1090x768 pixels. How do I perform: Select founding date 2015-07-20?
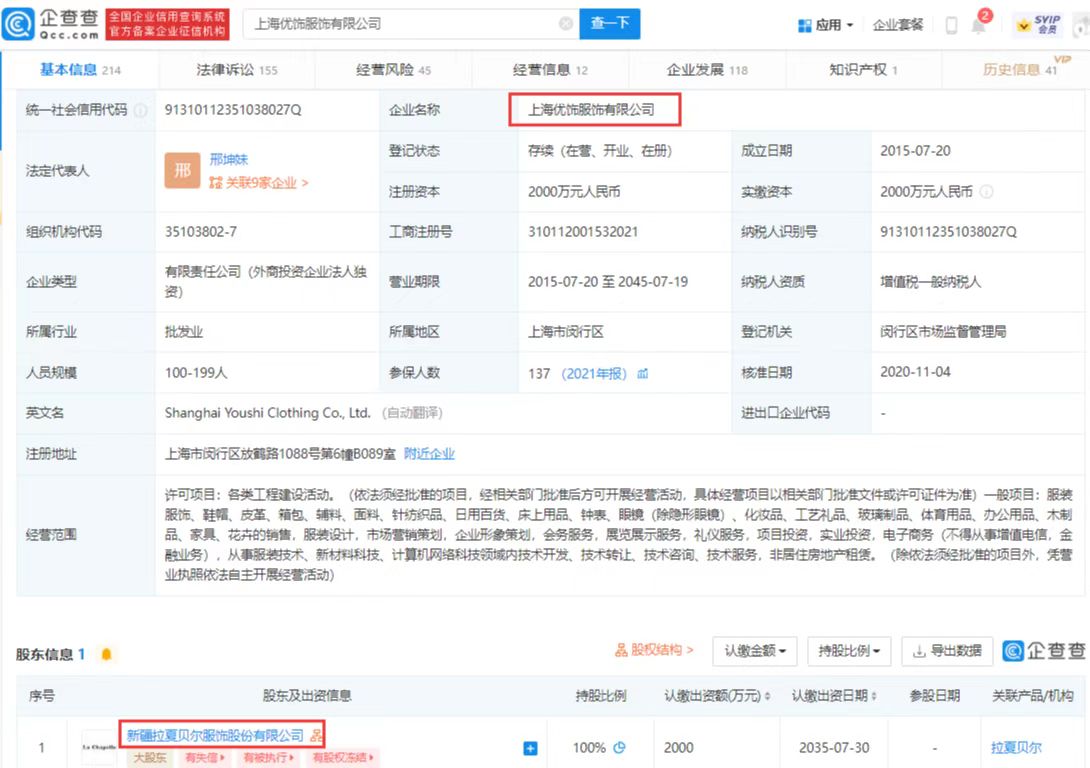pos(915,151)
